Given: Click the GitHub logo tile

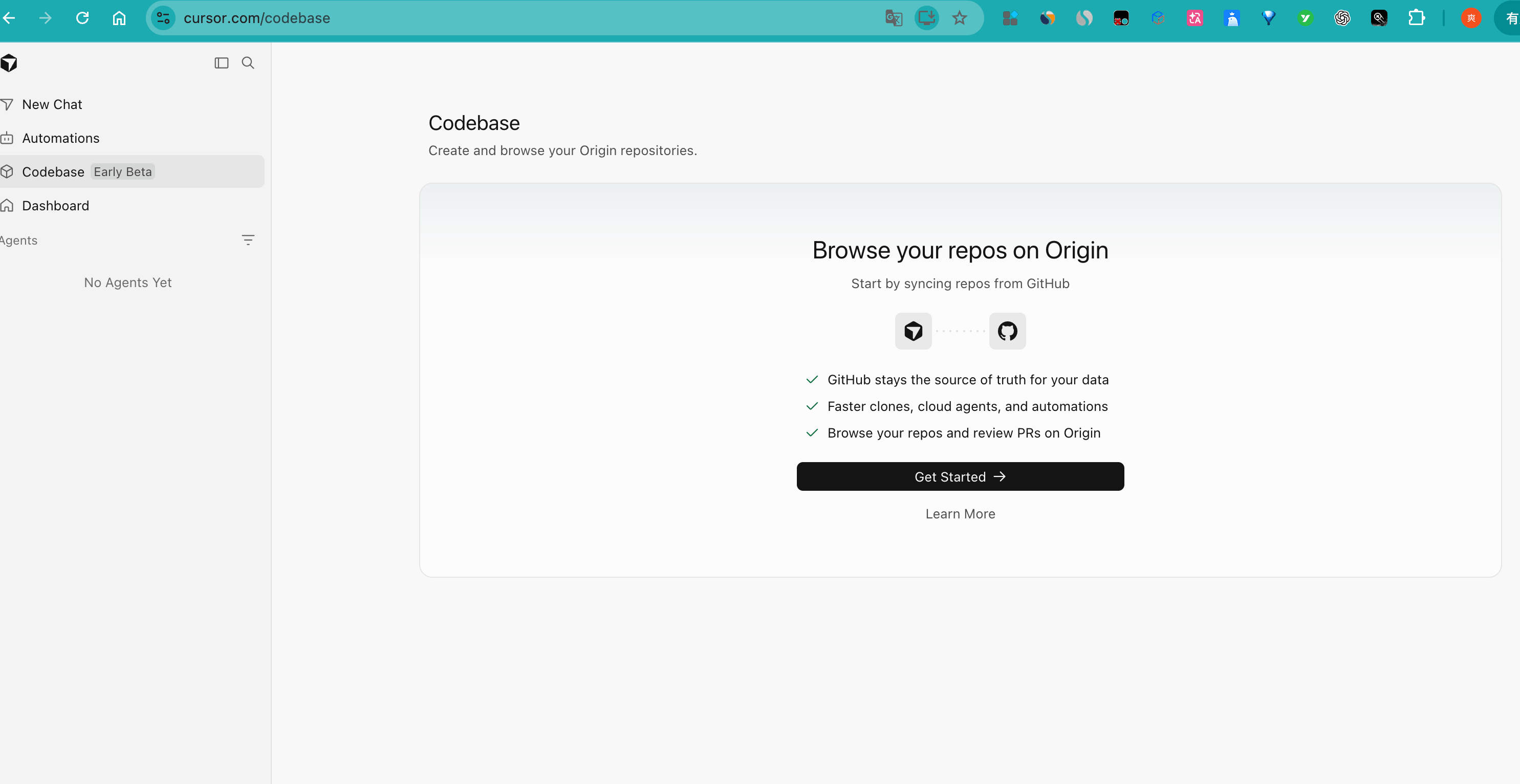Looking at the screenshot, I should pyautogui.click(x=1007, y=331).
